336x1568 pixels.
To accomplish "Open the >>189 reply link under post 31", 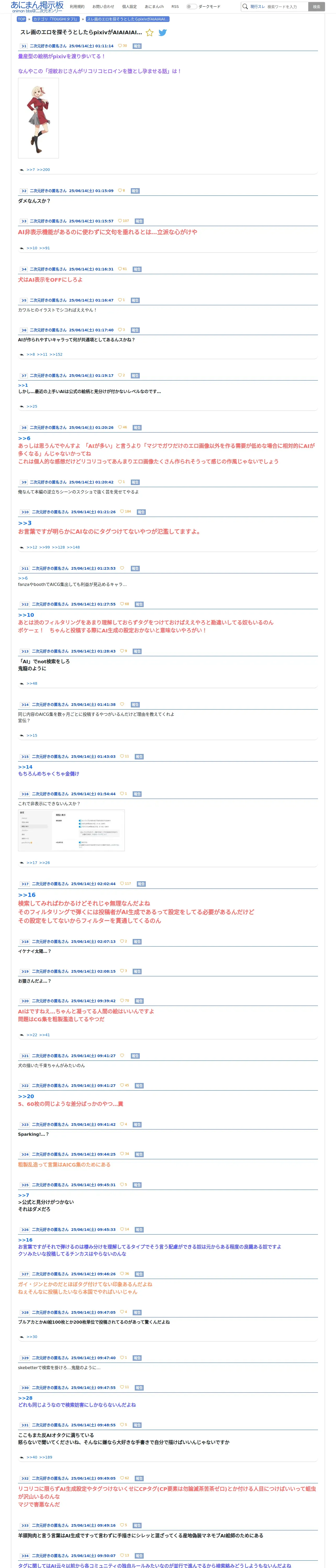I will tap(46, 1457).
